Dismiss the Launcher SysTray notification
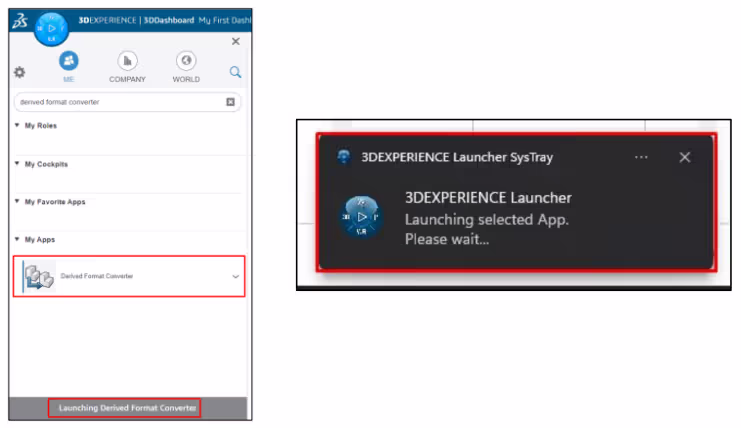This screenshot has width=741, height=428. coord(685,157)
